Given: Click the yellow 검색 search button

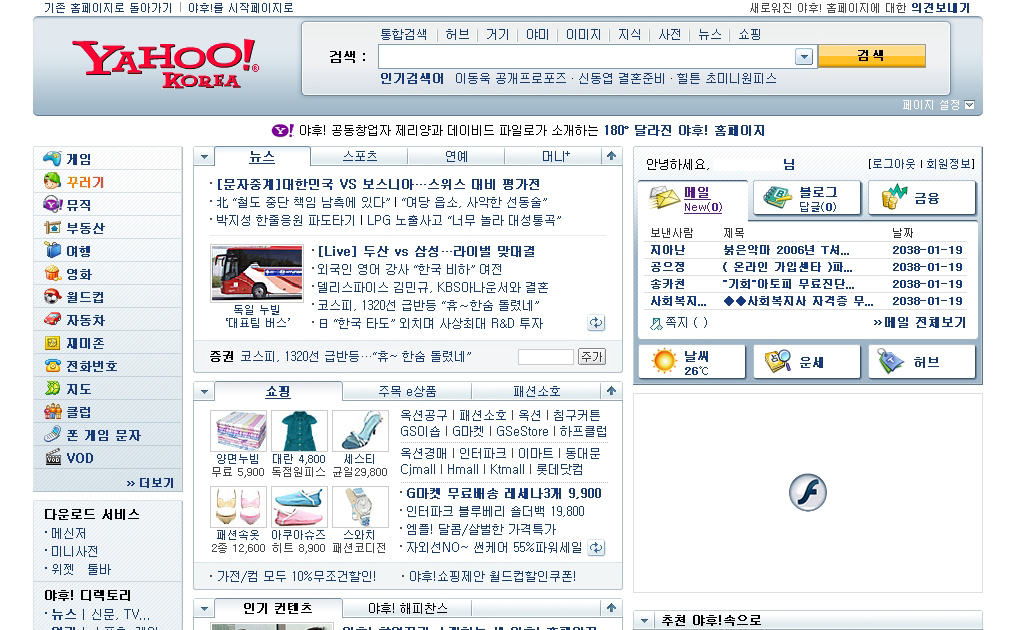Looking at the screenshot, I should pos(872,56).
